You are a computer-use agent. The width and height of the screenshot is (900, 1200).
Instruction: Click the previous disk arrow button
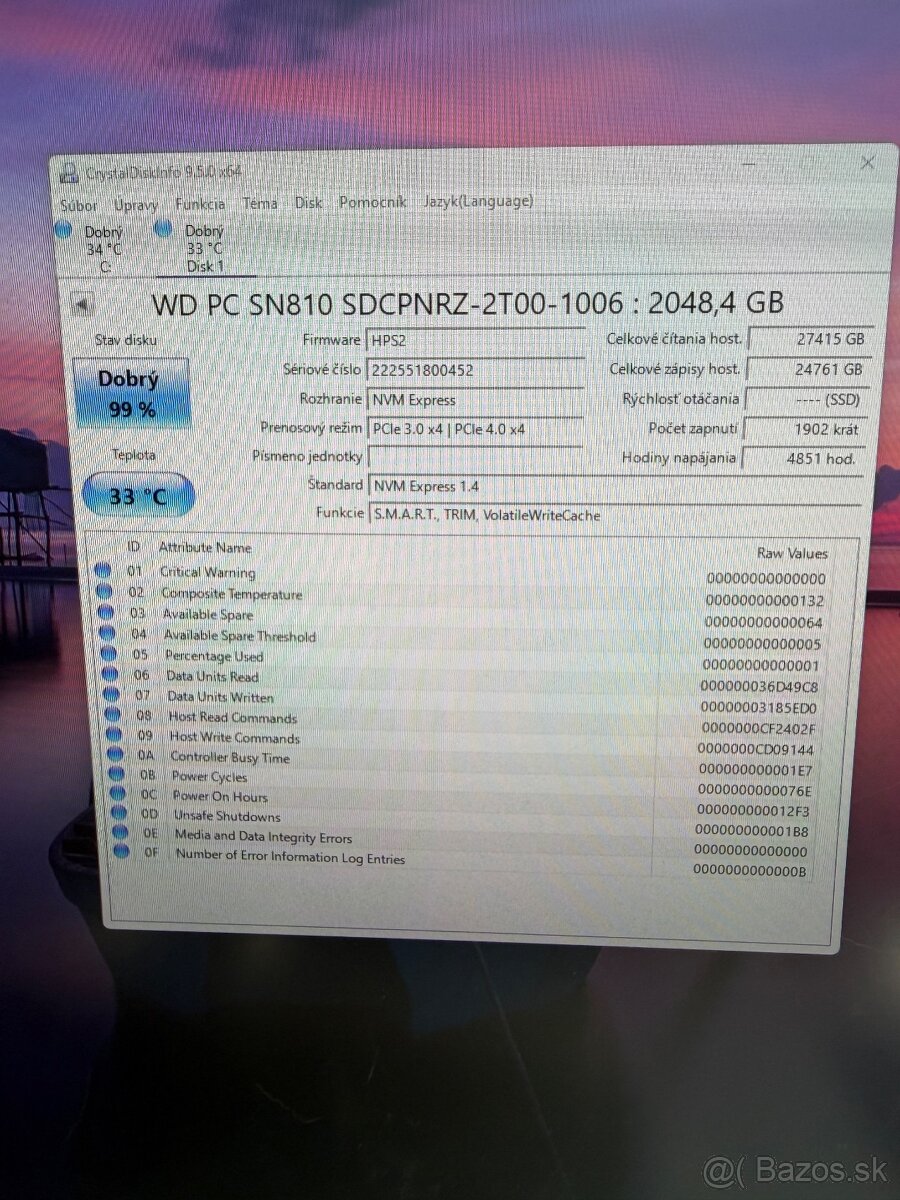point(83,304)
